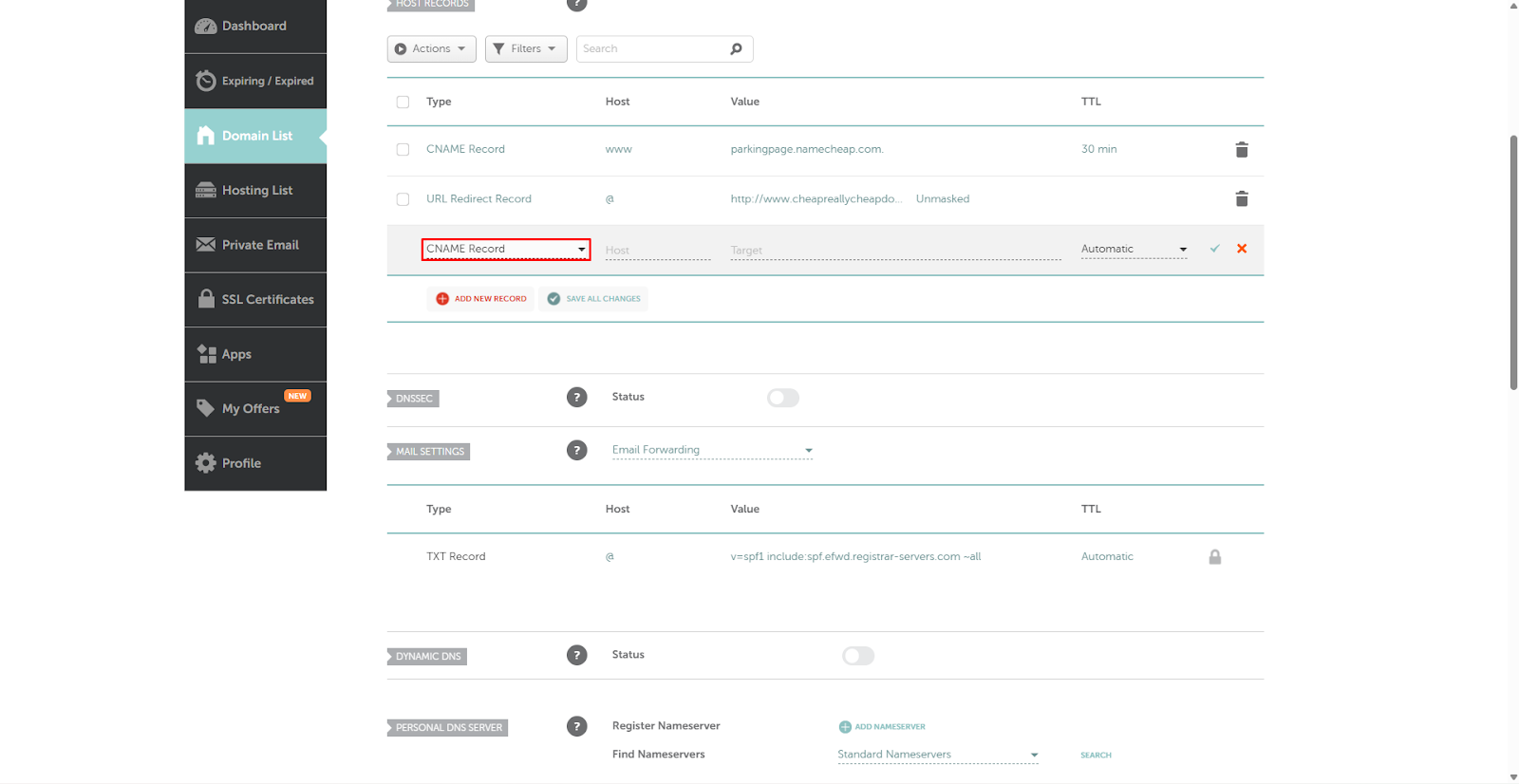Click Save All Changes button
Screen dimensions: 1519x784
click(x=593, y=299)
